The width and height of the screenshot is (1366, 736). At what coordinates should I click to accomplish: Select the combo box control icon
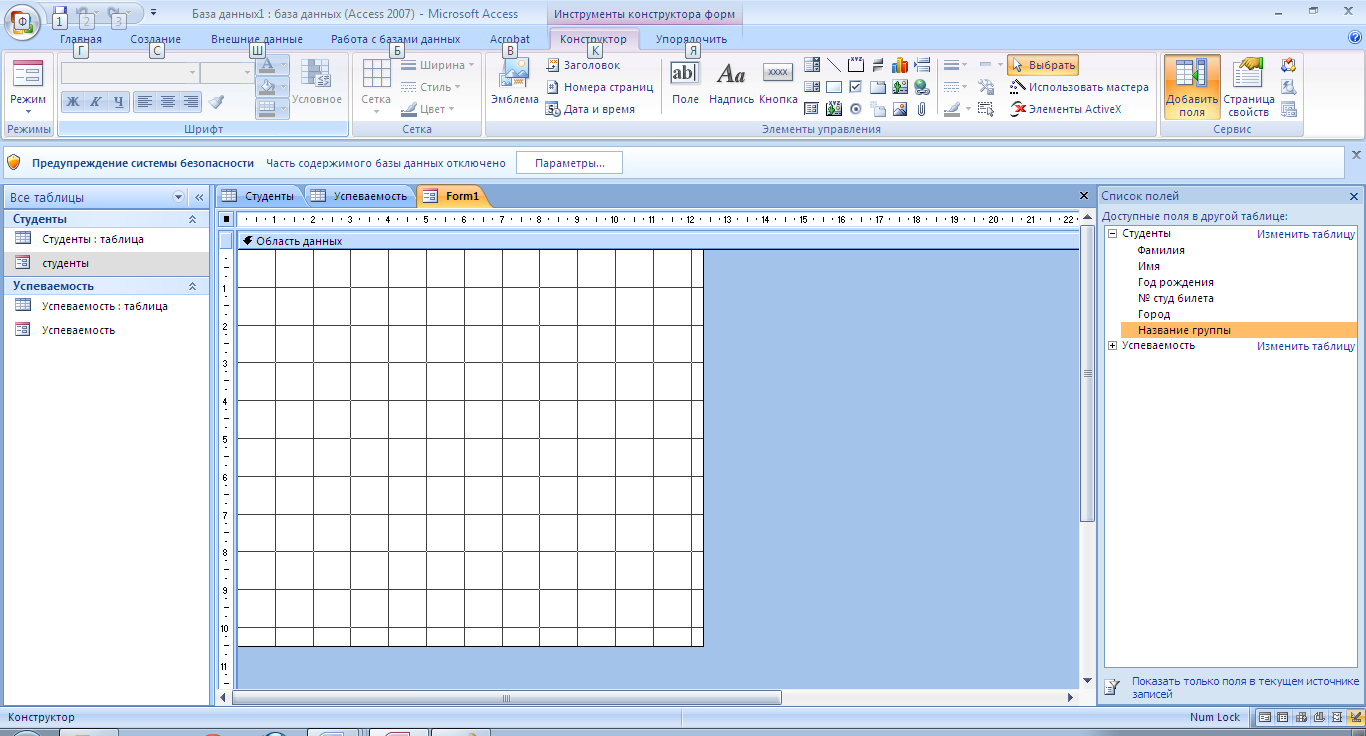[x=812, y=65]
